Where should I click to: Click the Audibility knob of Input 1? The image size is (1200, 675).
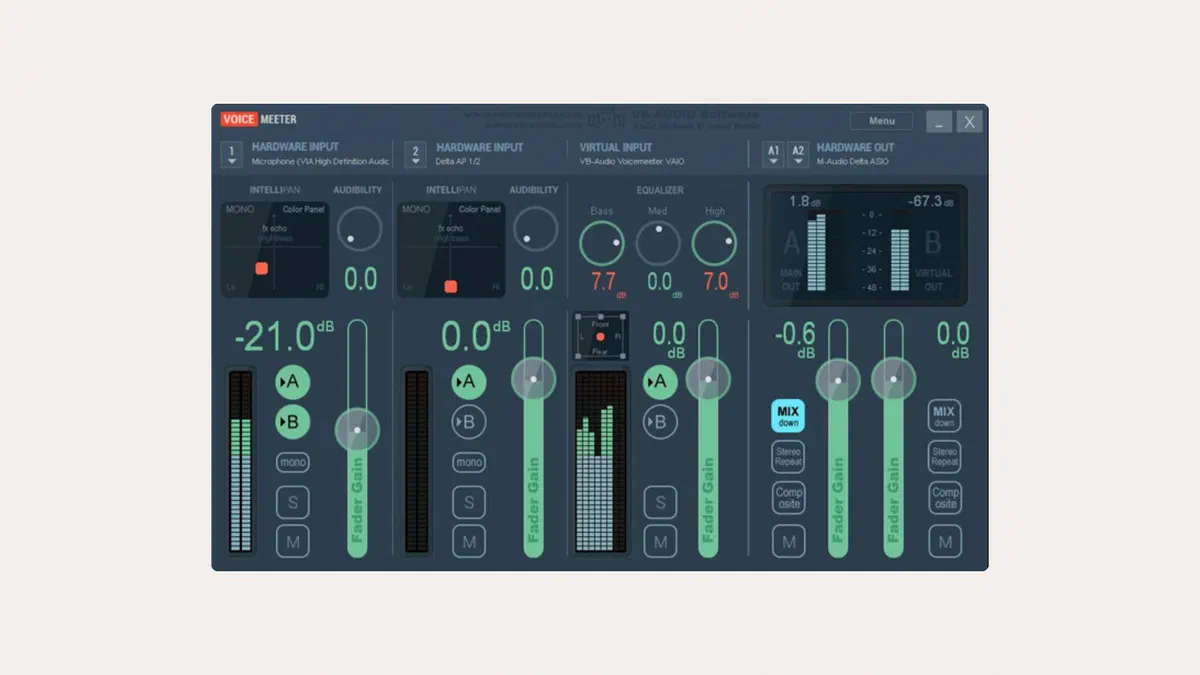[x=359, y=229]
